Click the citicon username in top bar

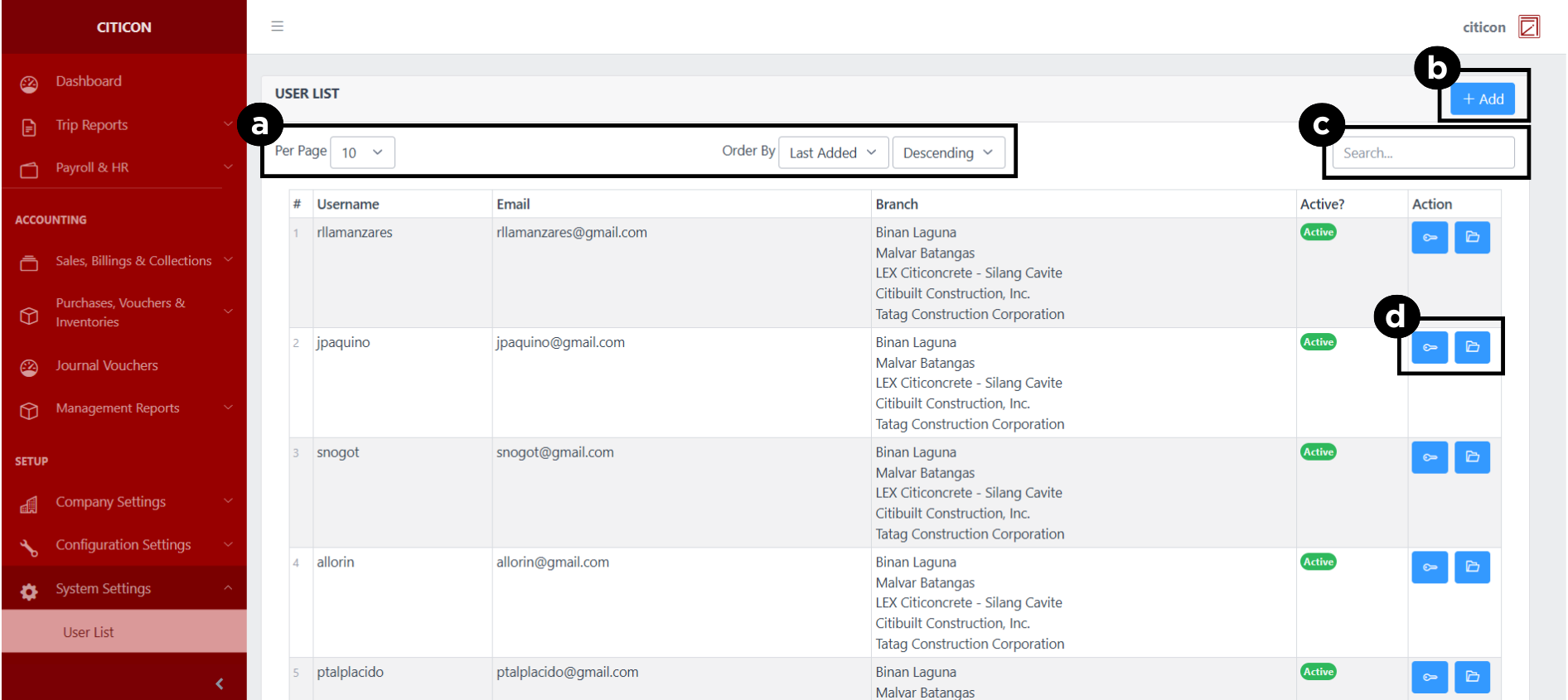pos(1483,27)
